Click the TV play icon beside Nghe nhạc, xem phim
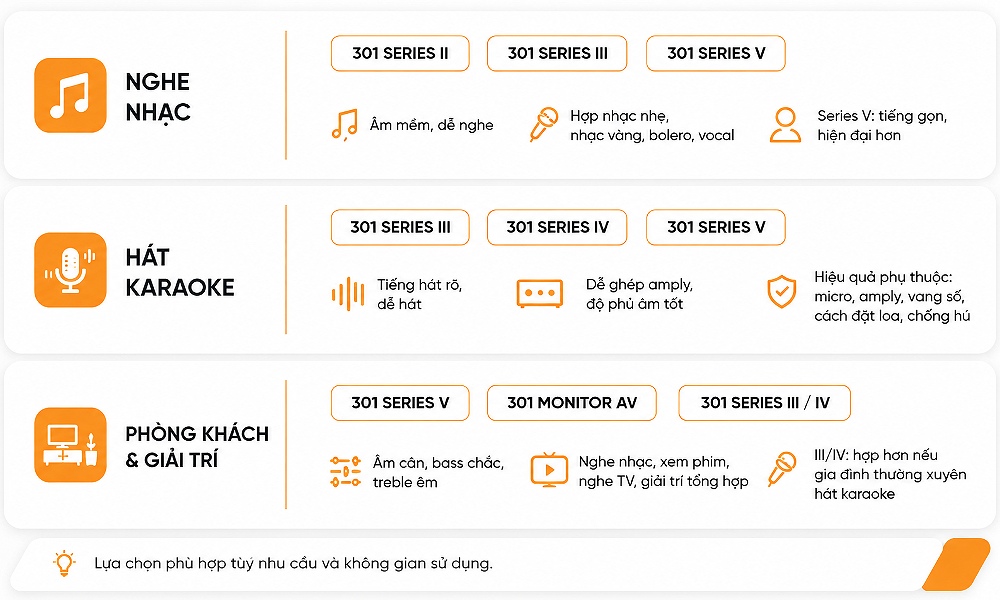Screen dimensions: 1000x600 pyautogui.click(x=548, y=470)
